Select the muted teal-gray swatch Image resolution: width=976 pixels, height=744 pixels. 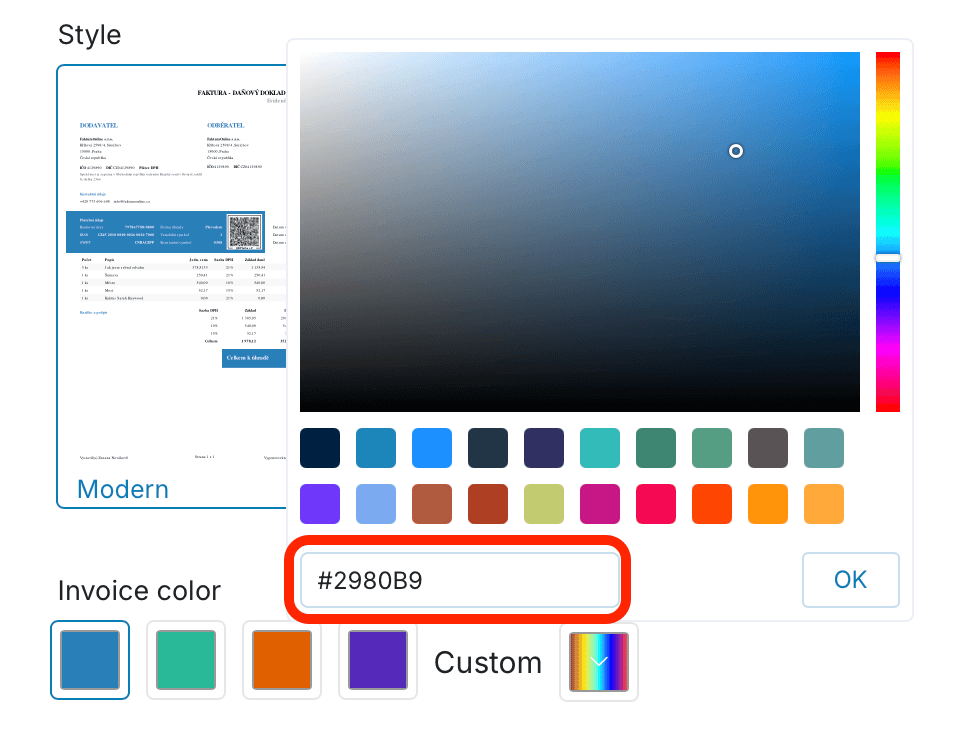(824, 448)
